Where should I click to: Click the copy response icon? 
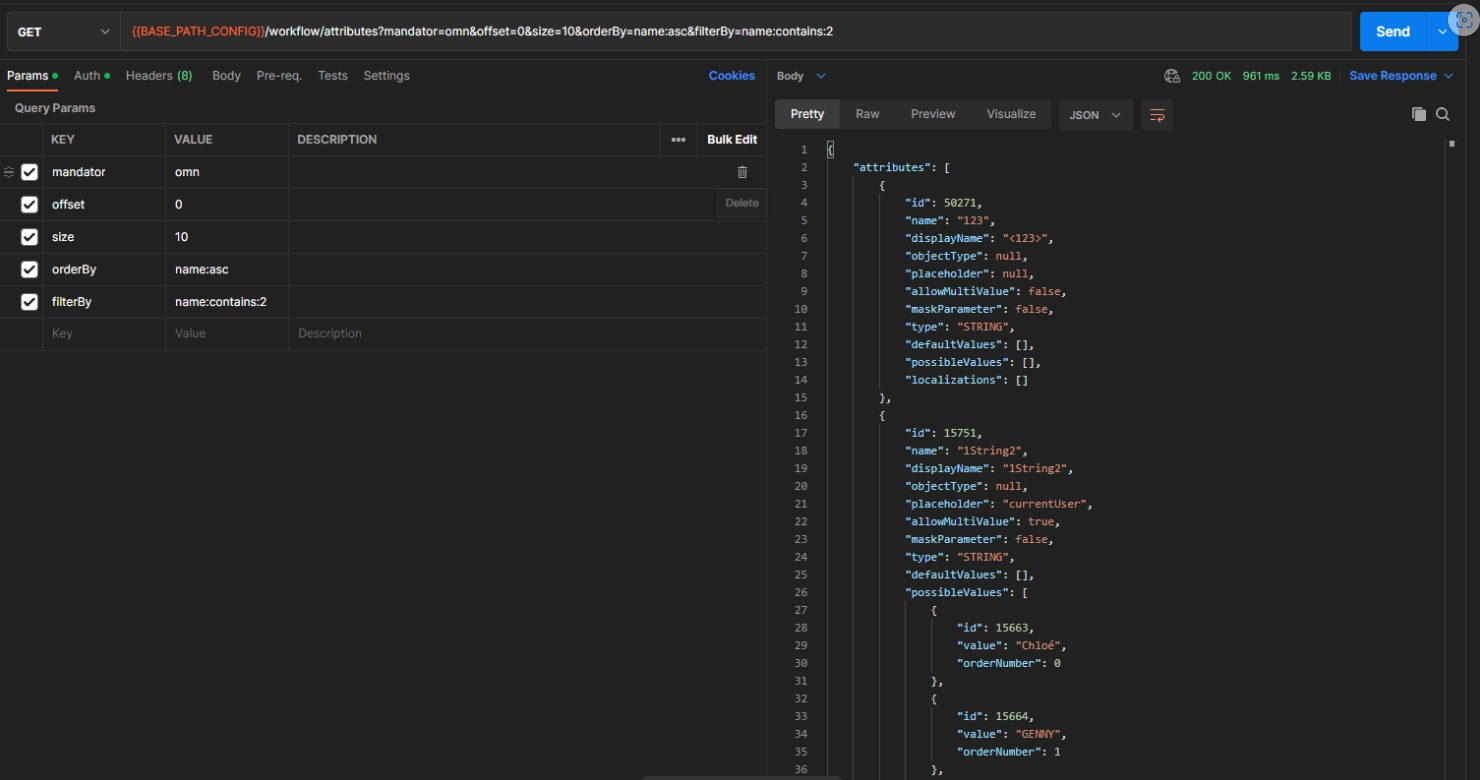tap(1418, 114)
